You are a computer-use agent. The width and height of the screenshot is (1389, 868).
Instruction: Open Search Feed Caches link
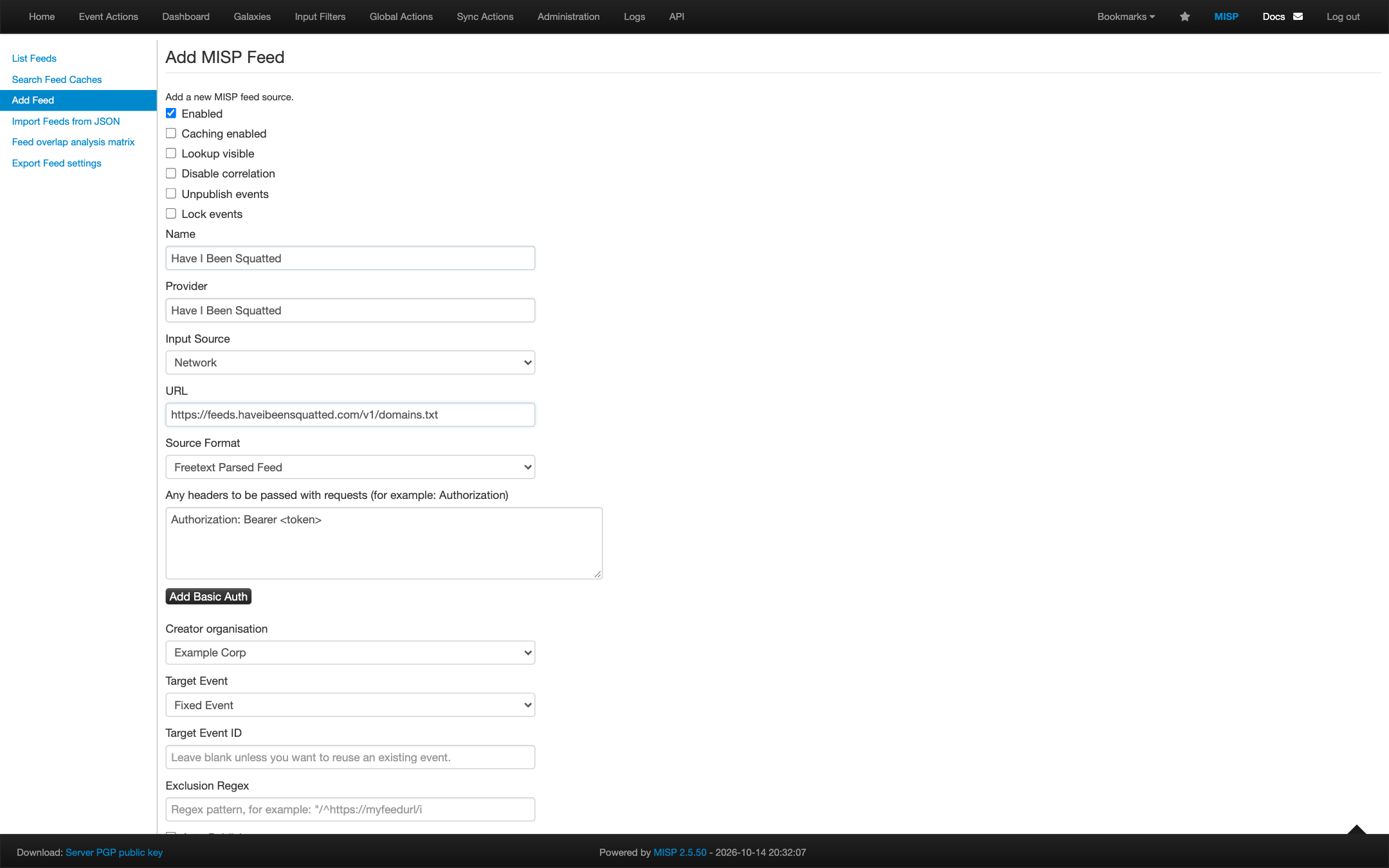coord(57,80)
